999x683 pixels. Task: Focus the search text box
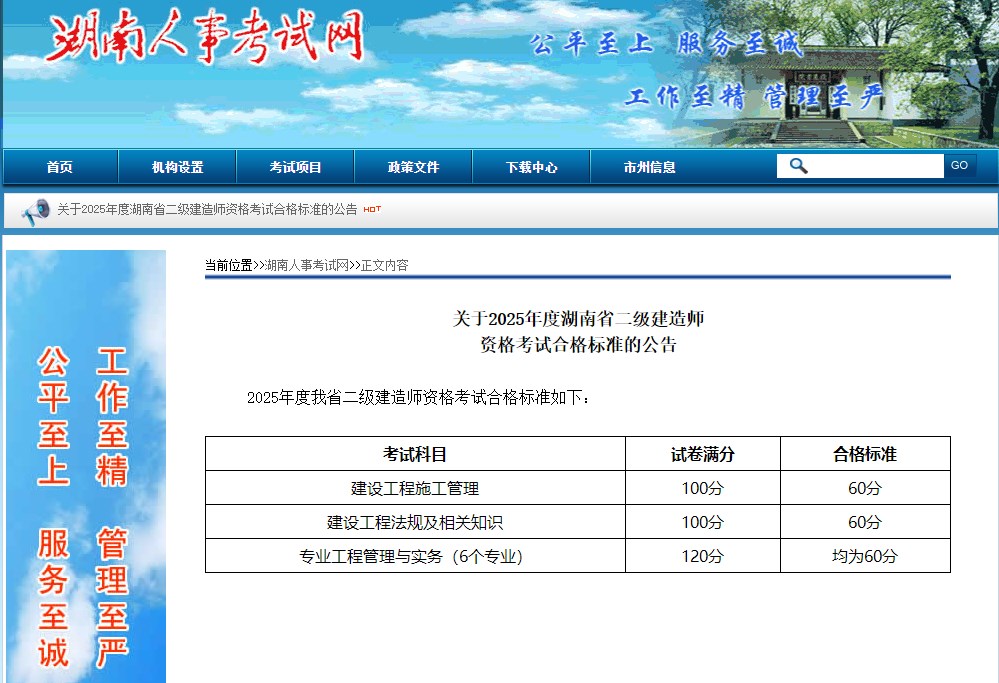pos(875,166)
